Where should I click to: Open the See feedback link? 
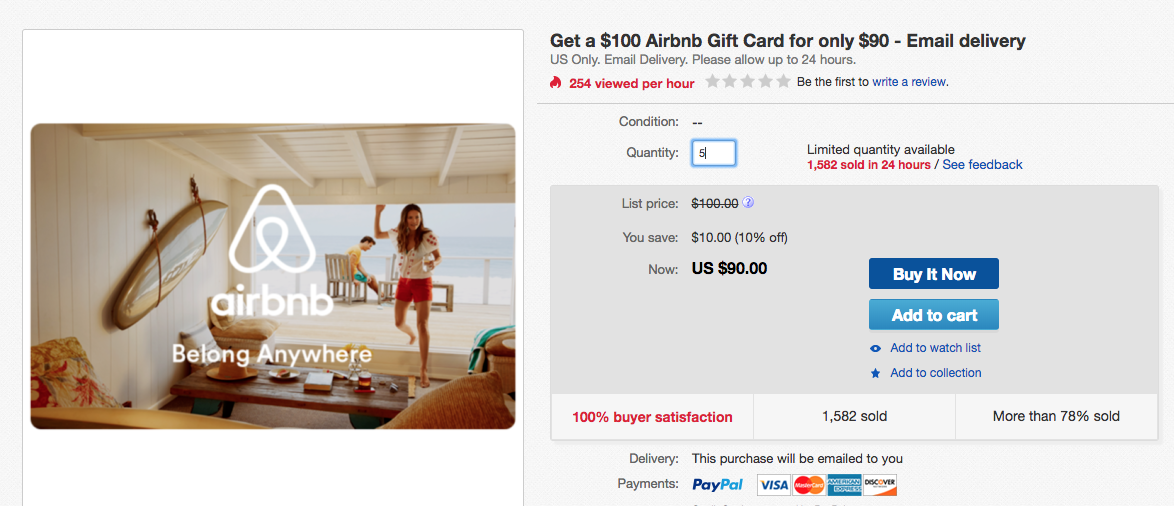coord(982,165)
